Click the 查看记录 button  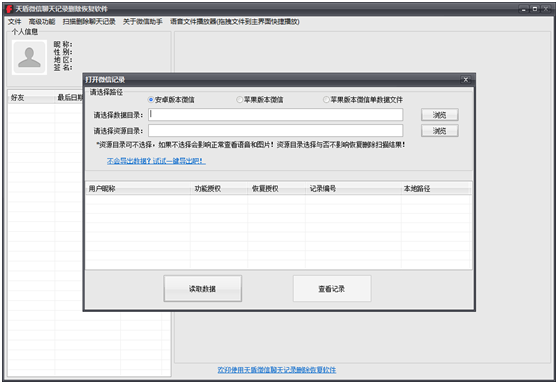(332, 289)
